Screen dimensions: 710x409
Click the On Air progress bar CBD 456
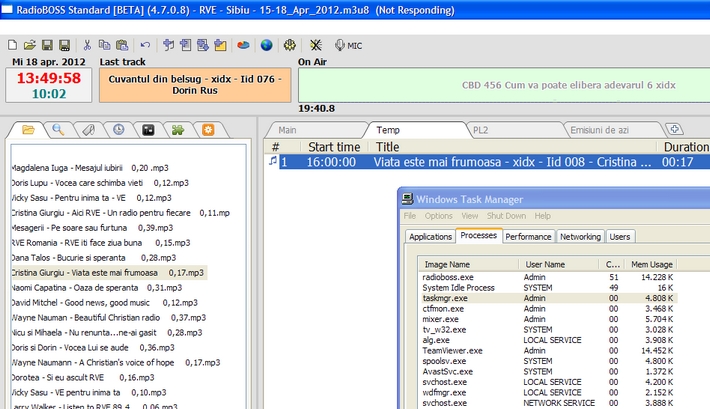click(504, 85)
